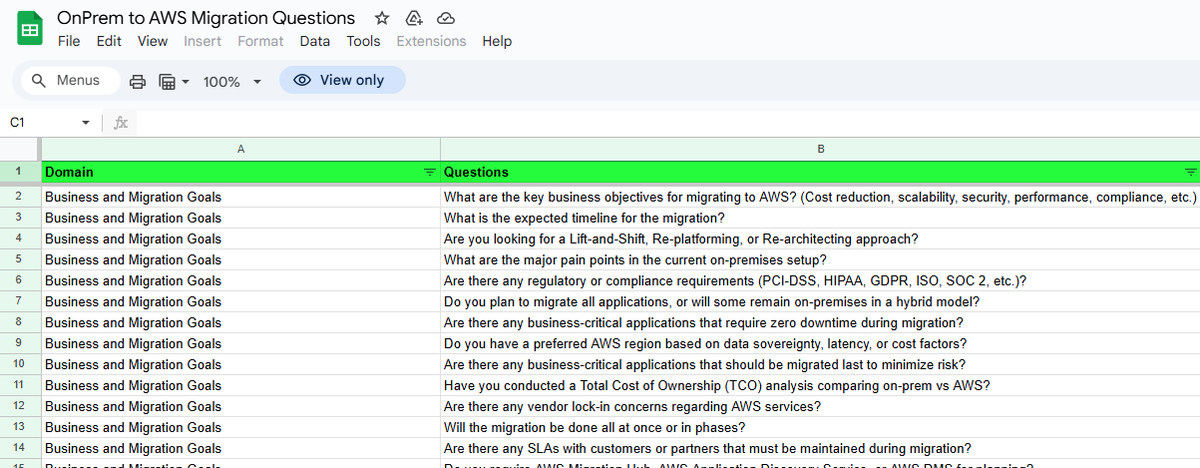This screenshot has width=1200, height=468.
Task: Click the zero downtime question cell
Action: (x=820, y=322)
